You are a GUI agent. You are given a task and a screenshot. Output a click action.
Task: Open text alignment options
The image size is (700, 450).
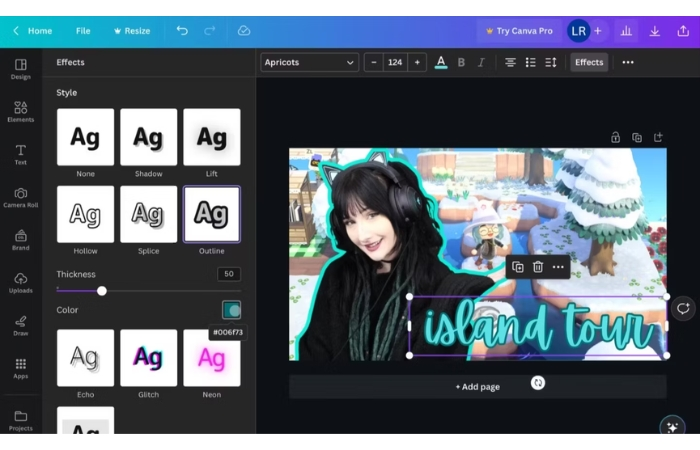point(510,62)
